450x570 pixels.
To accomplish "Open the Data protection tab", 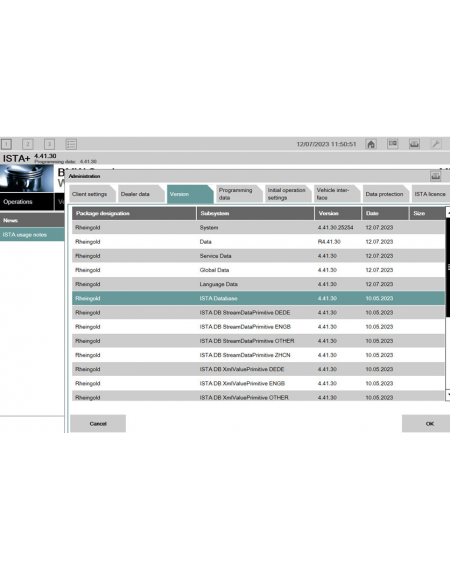I will tap(385, 194).
